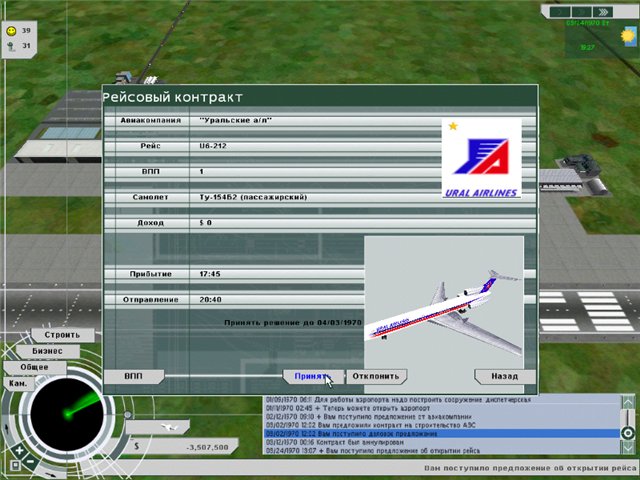Open the Бизнес business menu
640x480 pixels.
coord(48,351)
